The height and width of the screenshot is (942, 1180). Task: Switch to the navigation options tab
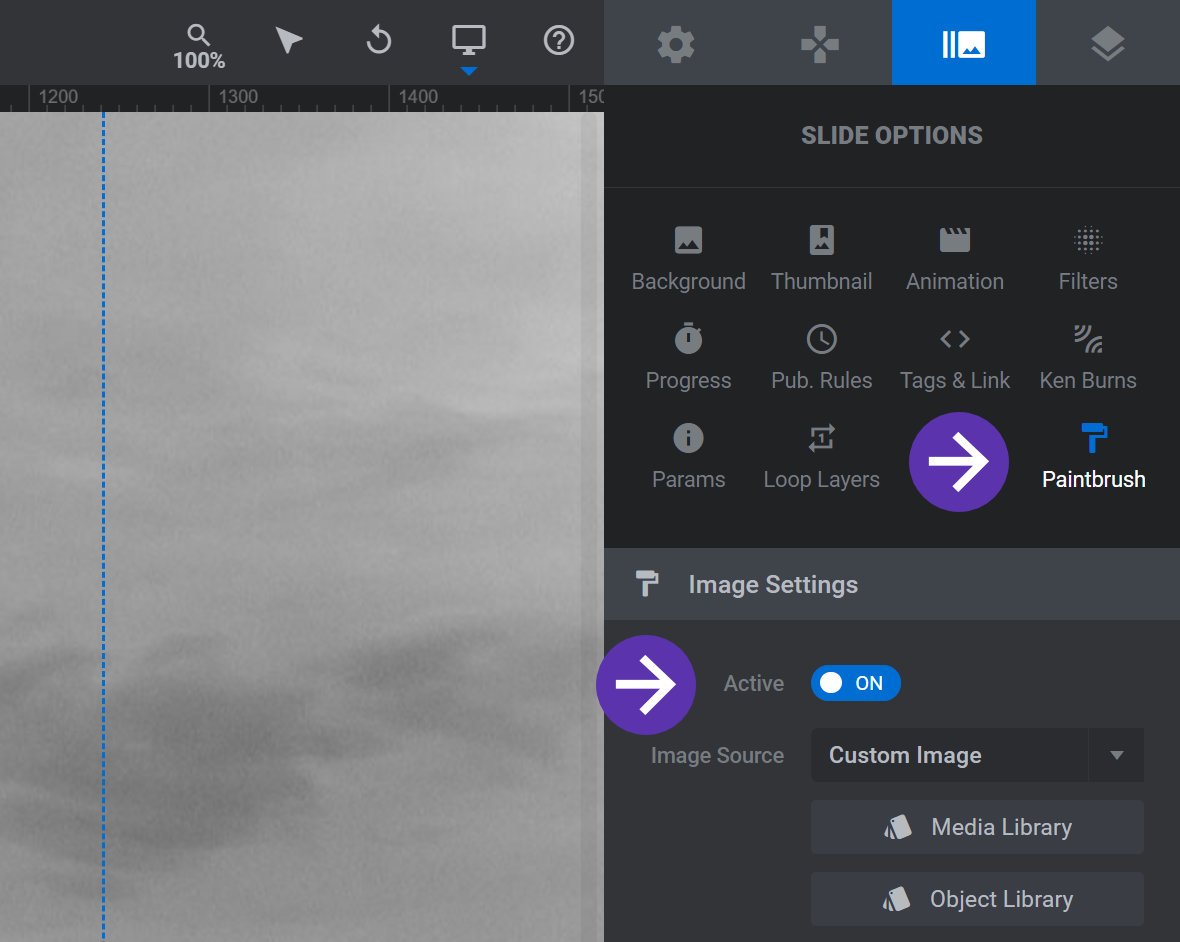pyautogui.click(x=820, y=44)
